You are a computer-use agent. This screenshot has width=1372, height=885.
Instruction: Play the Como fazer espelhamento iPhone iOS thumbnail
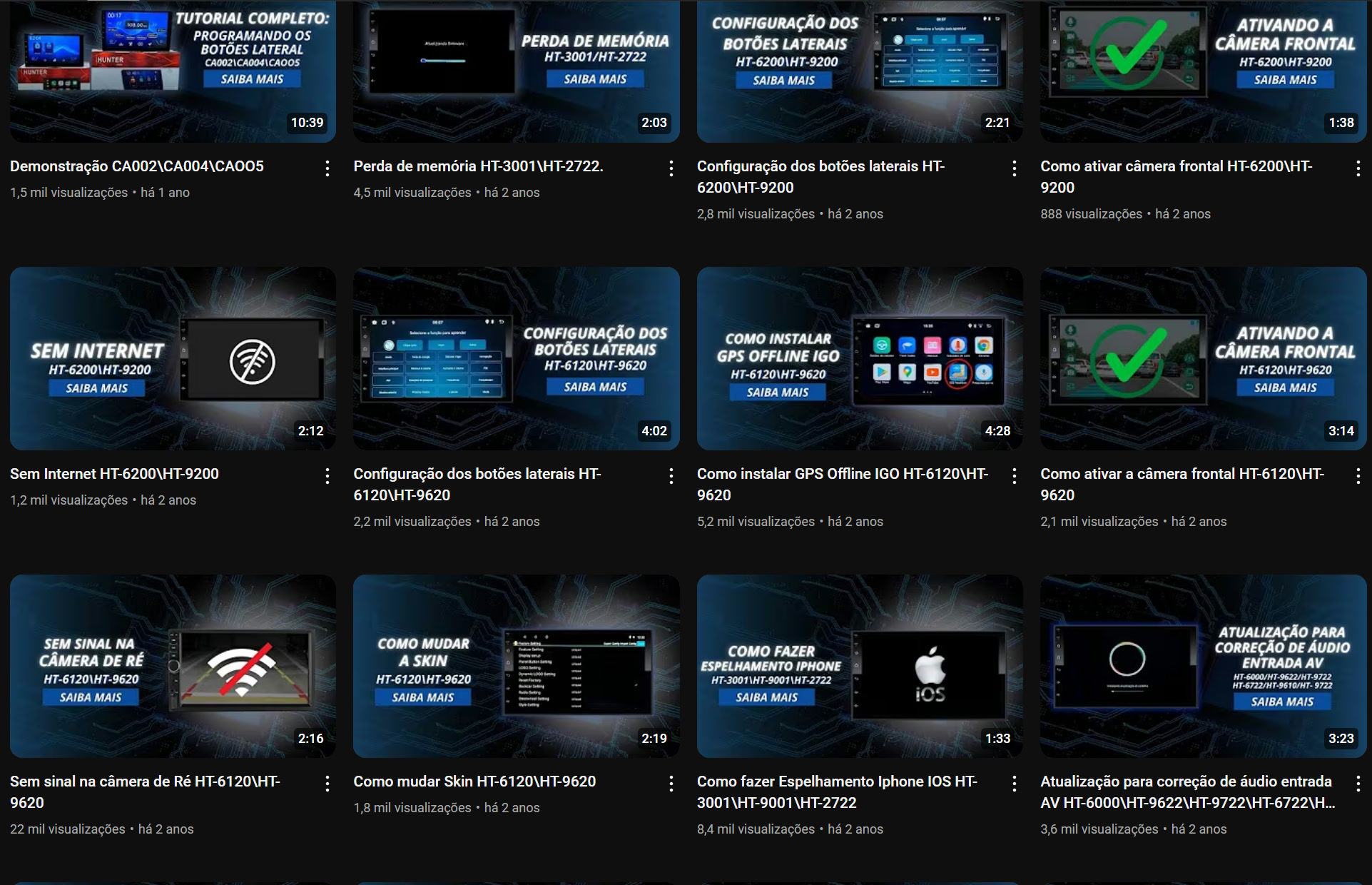(860, 666)
